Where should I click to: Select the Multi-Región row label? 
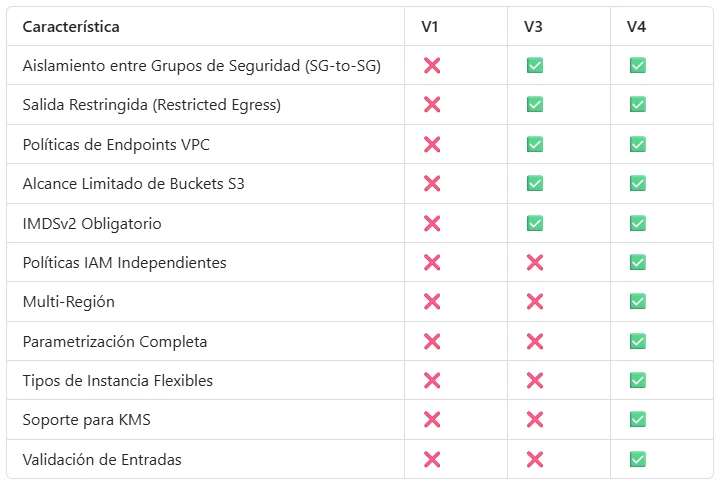(x=69, y=302)
